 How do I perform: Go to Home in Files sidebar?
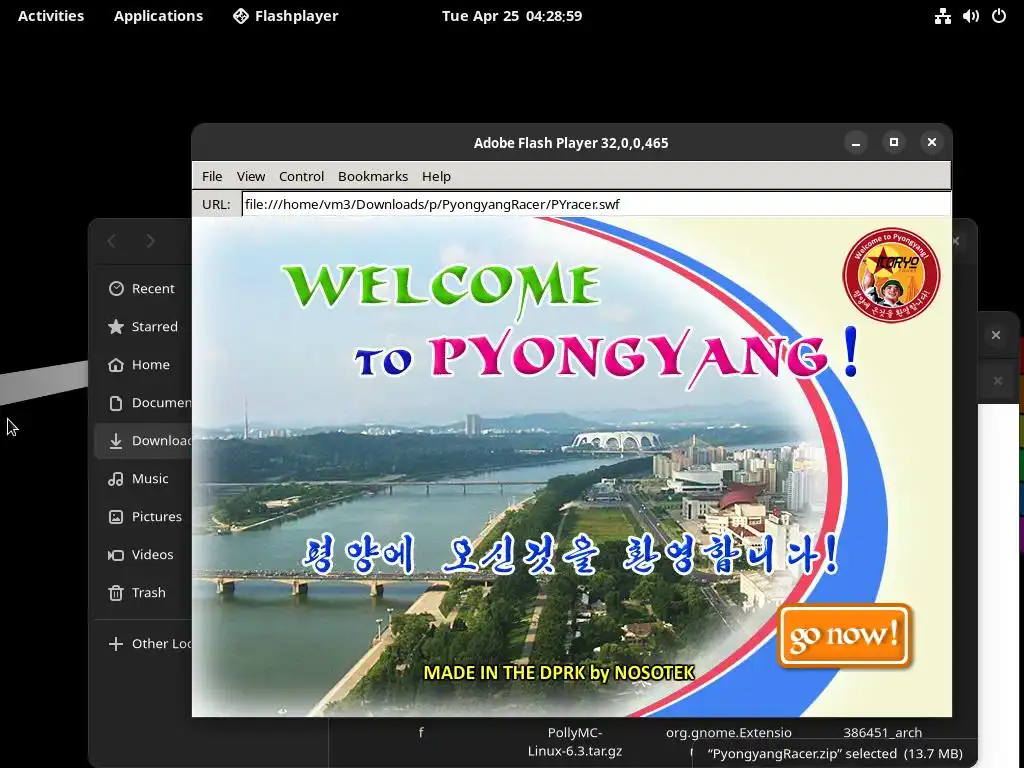143,364
